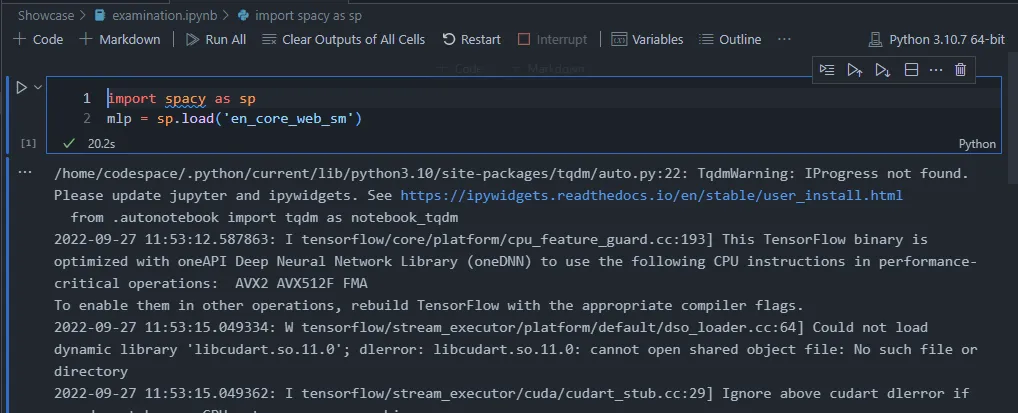
Task: Open the ipywidgets readthedocs link
Action: (651, 195)
